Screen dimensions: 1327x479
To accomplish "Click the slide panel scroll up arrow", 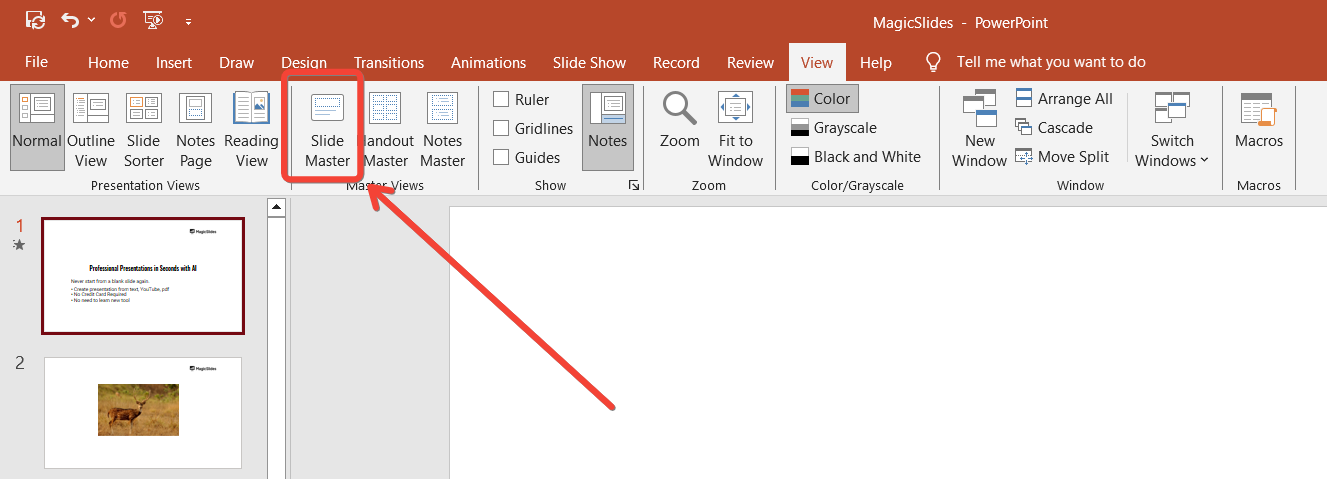I will (277, 207).
